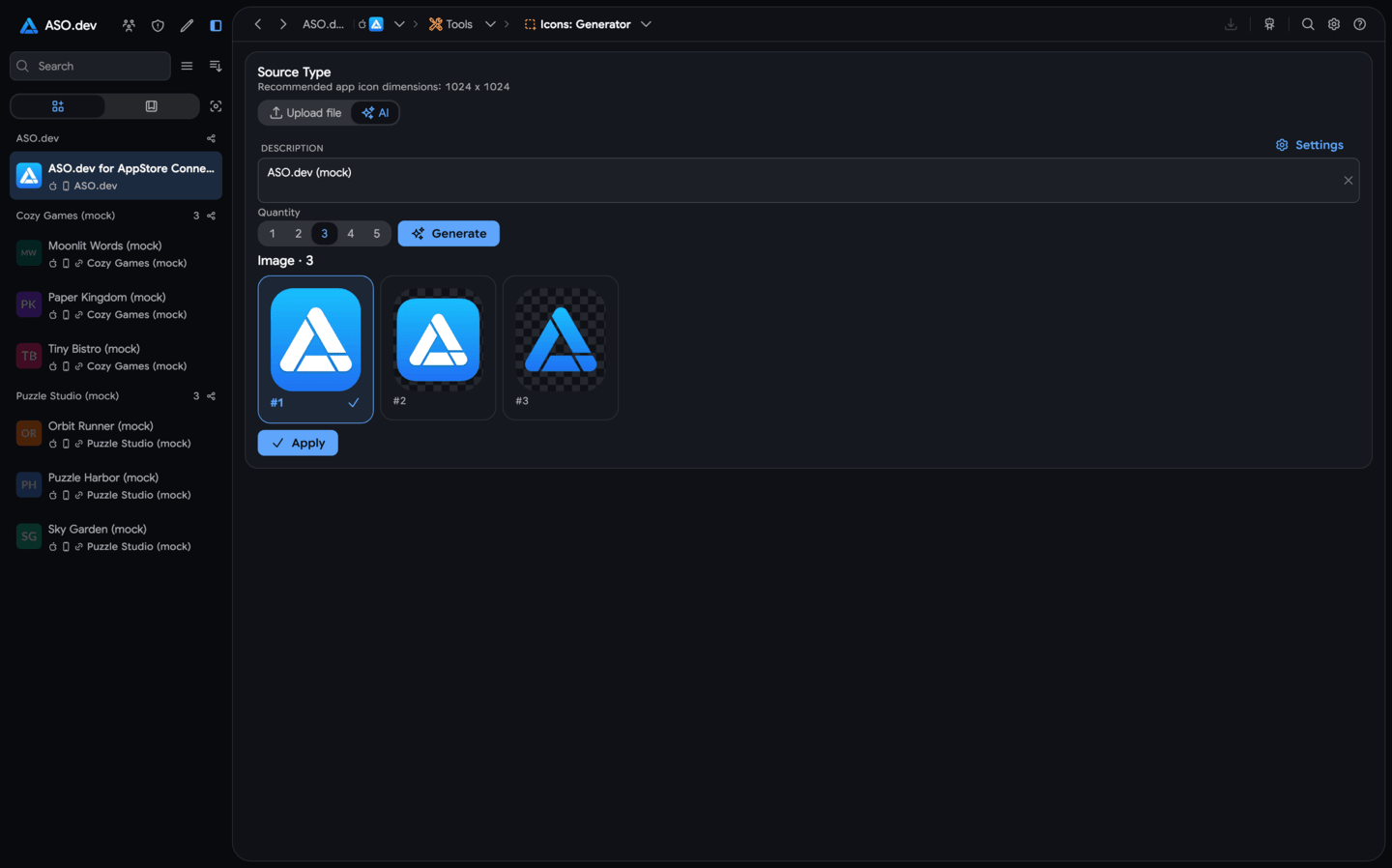Click the Generate button
Image resolution: width=1392 pixels, height=868 pixels.
[449, 233]
